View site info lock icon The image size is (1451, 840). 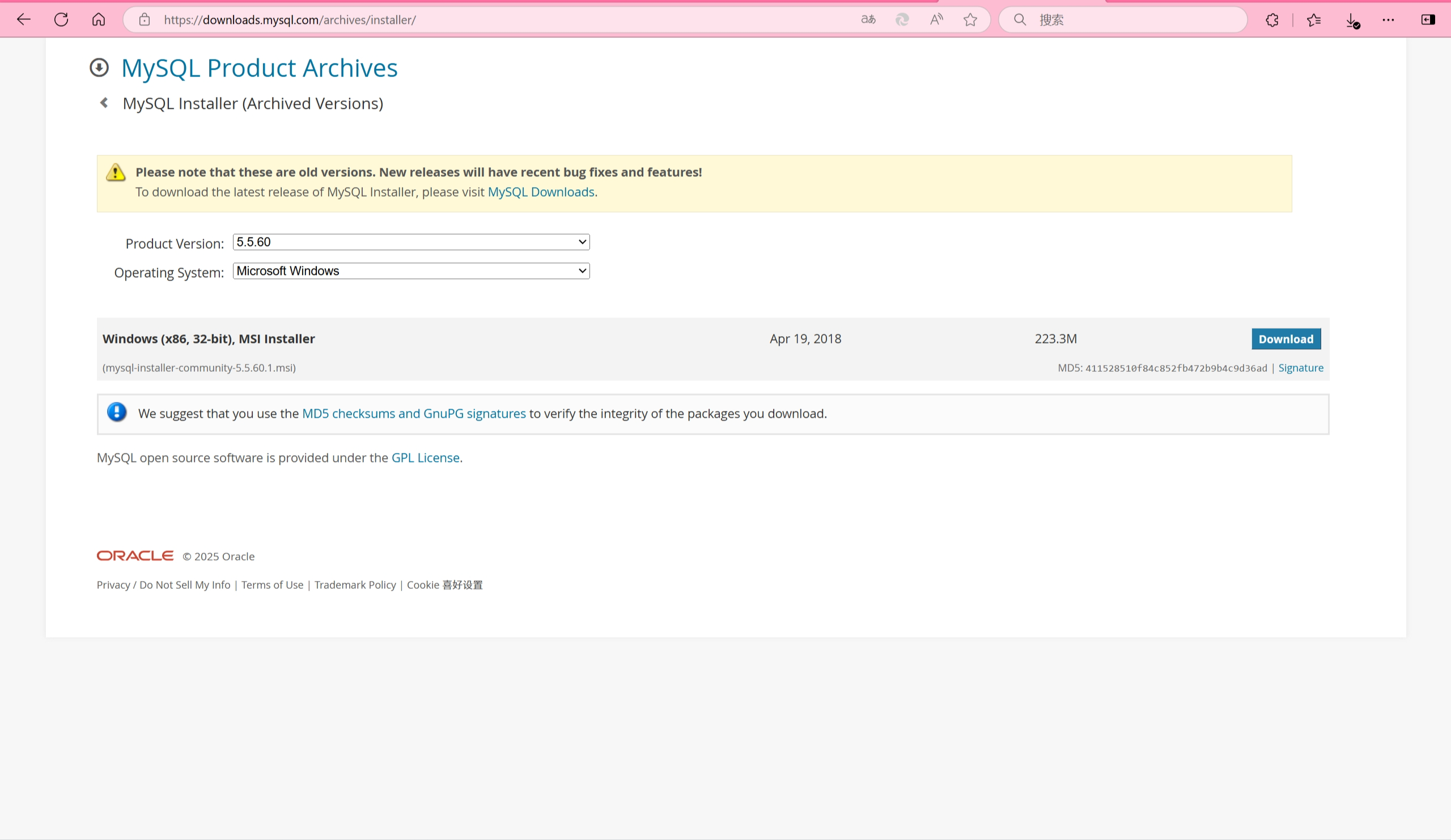tap(145, 20)
